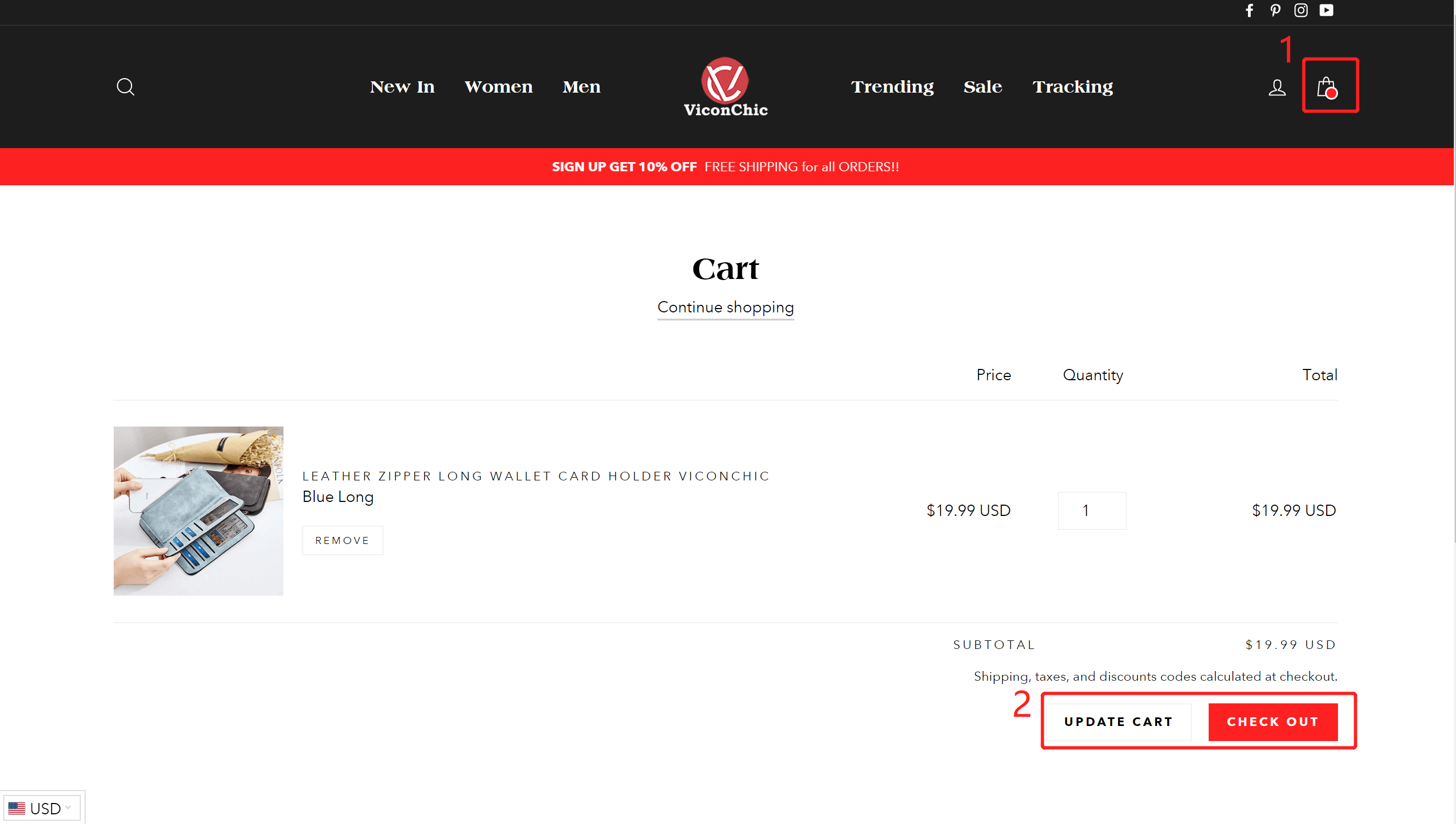Select the quantity input field

pyautogui.click(x=1091, y=510)
